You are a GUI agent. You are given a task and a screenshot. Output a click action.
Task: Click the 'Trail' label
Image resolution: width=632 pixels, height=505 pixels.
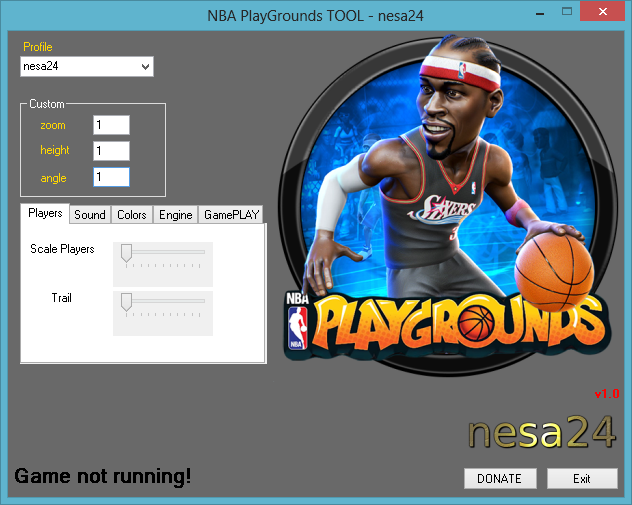pos(62,298)
